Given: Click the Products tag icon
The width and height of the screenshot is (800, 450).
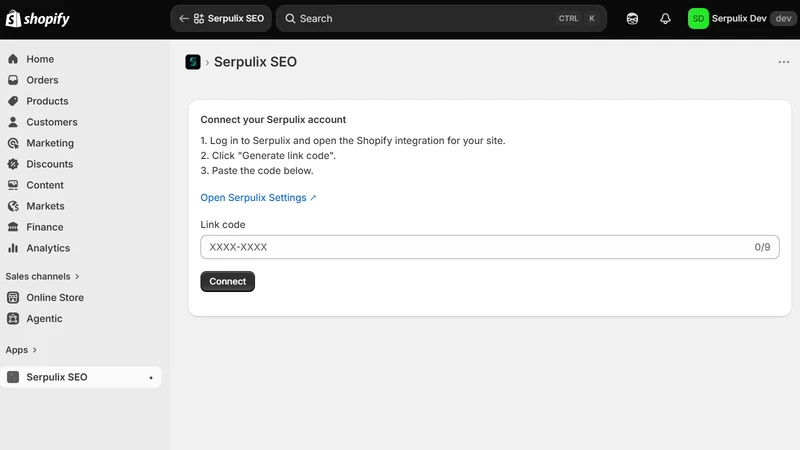Looking at the screenshot, I should [x=13, y=101].
